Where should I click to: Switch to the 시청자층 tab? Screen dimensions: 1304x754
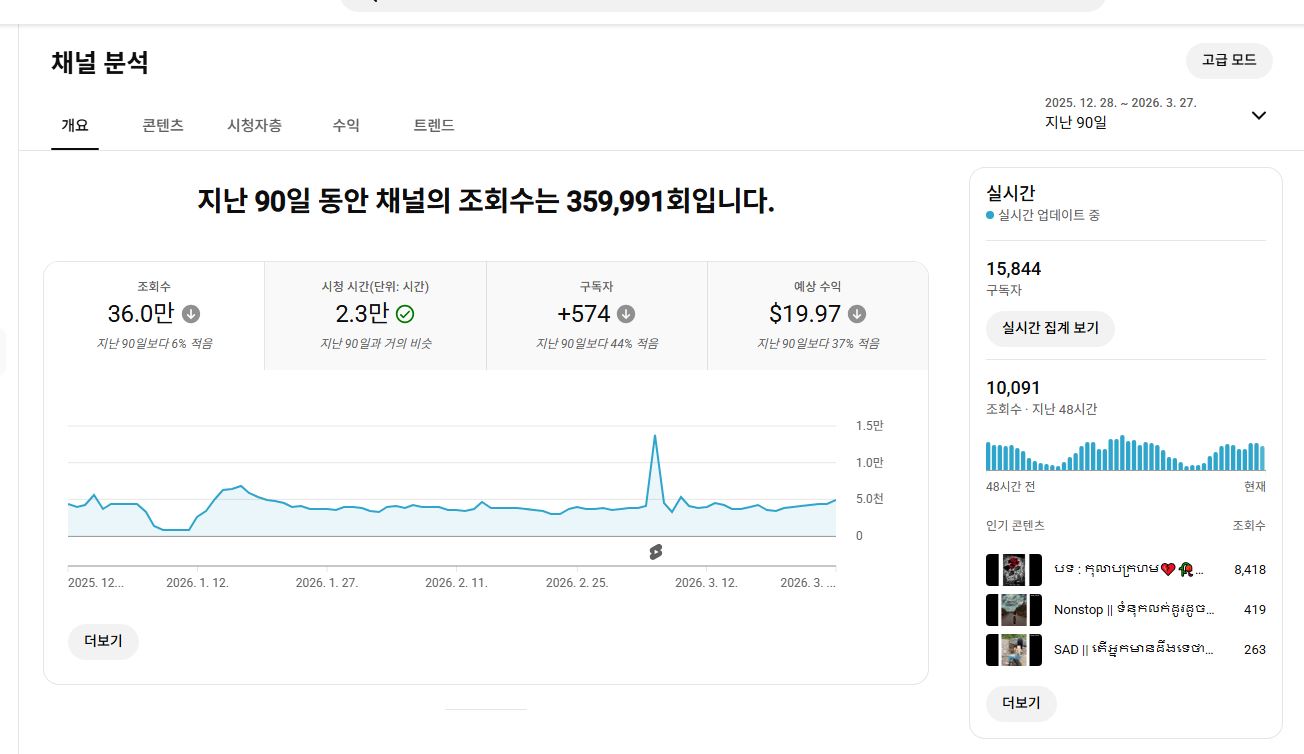point(254,126)
